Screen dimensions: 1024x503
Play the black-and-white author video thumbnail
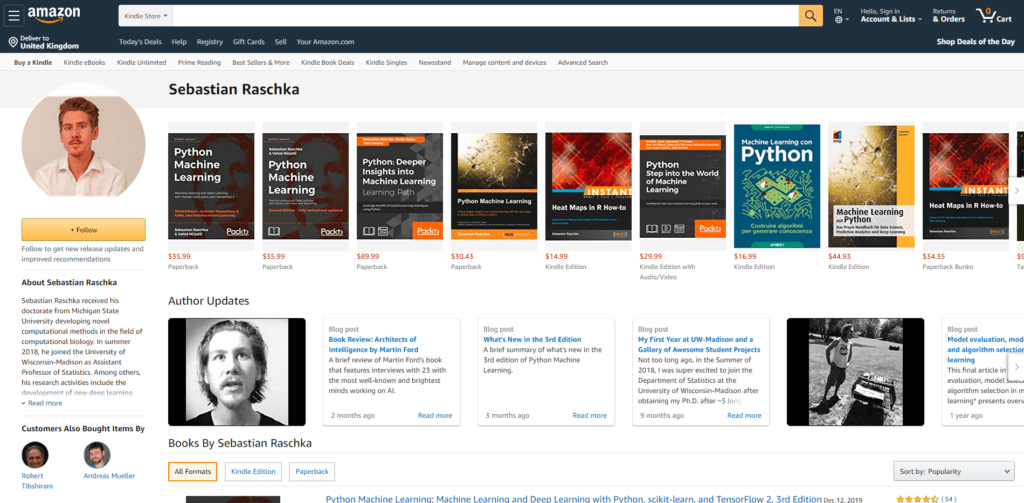pos(236,372)
